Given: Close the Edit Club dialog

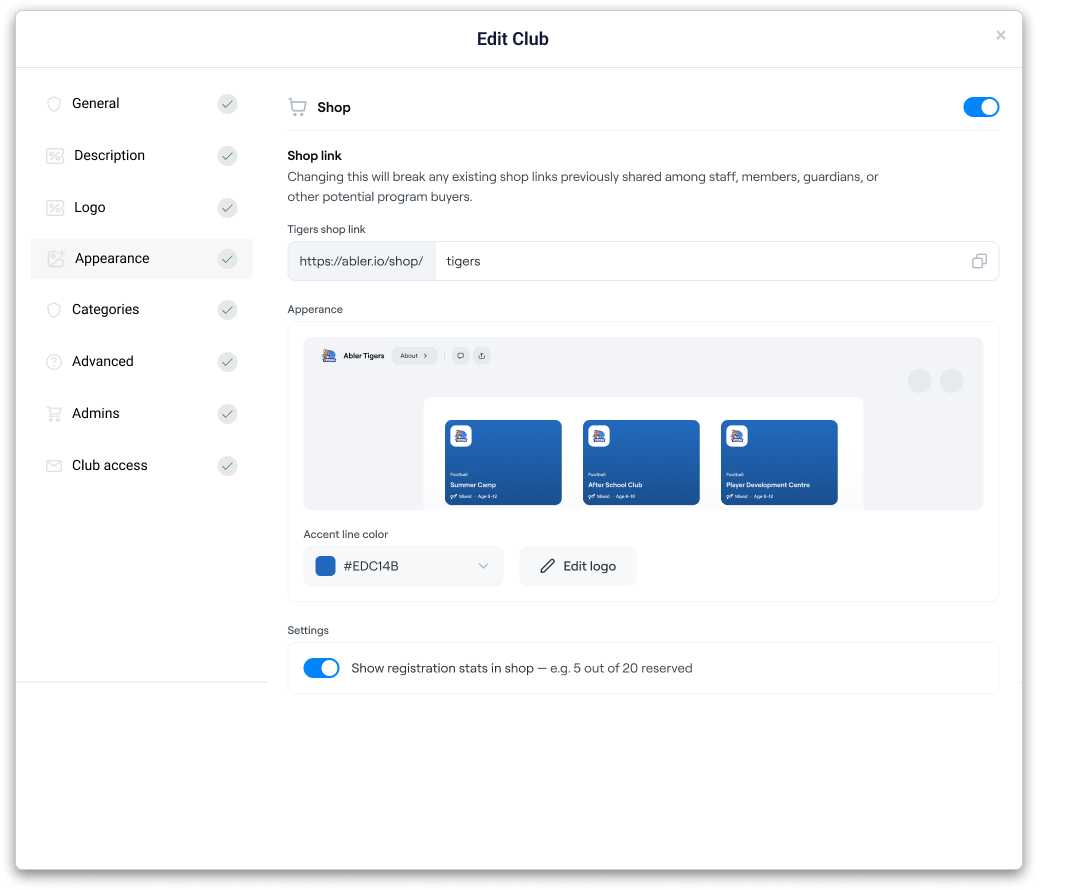Looking at the screenshot, I should pos(1001,35).
